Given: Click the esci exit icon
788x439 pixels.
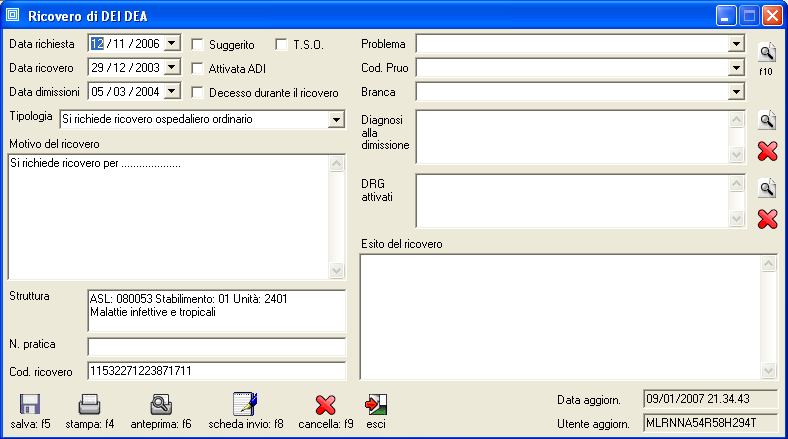Looking at the screenshot, I should tap(376, 405).
